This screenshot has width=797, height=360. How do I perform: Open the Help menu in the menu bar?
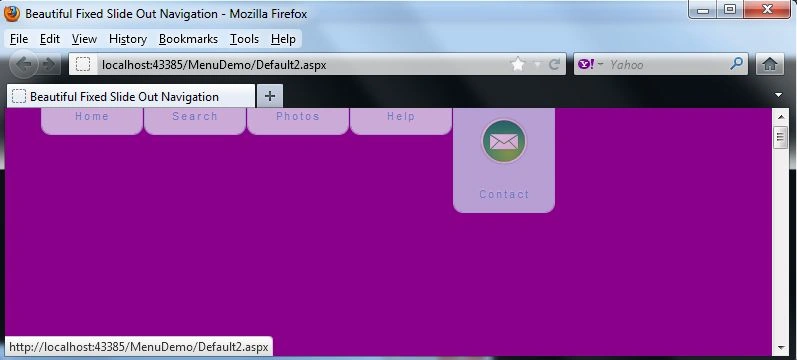click(x=283, y=39)
